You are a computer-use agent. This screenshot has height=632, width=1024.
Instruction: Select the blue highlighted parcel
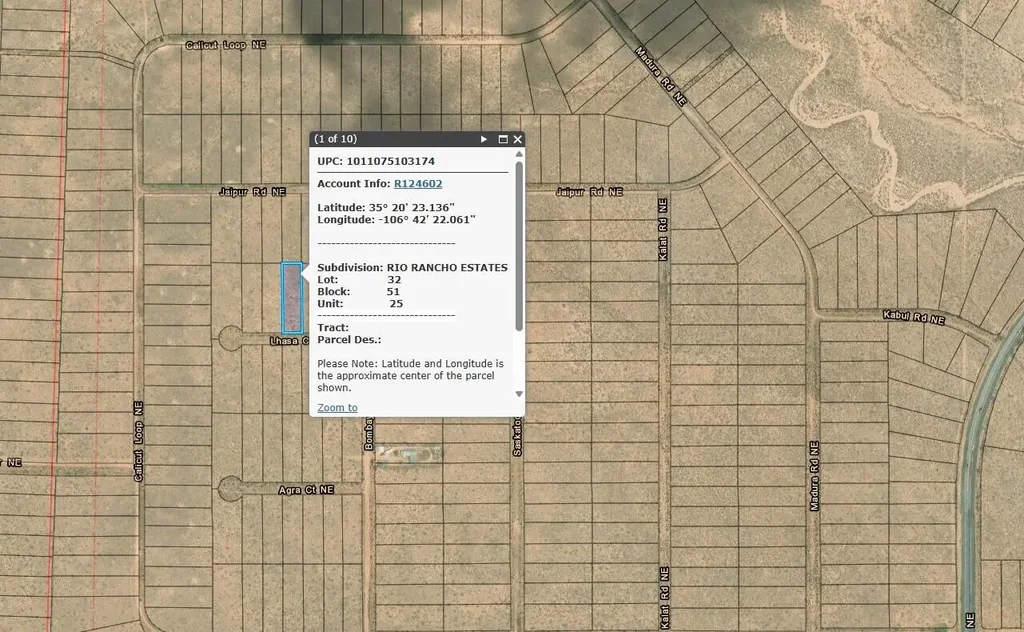click(292, 298)
